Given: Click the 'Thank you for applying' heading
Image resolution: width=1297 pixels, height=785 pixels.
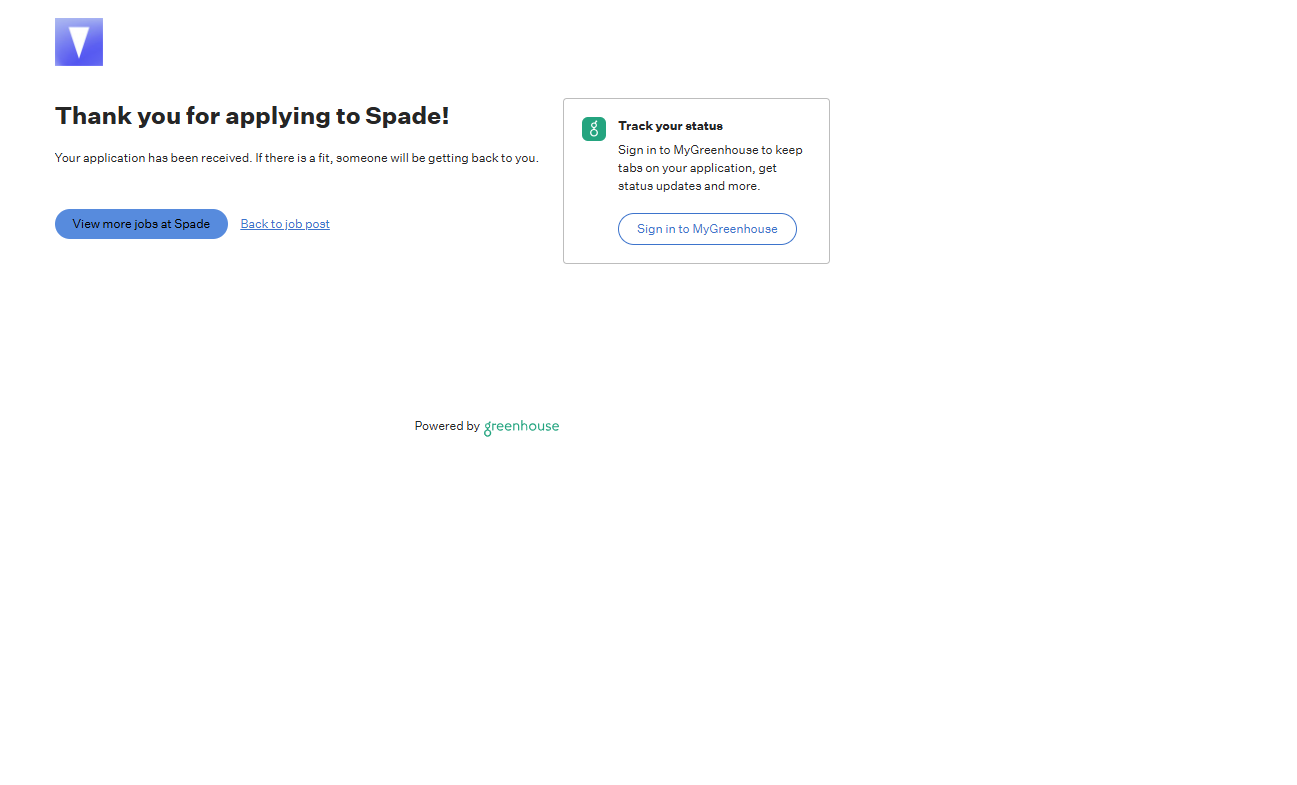Looking at the screenshot, I should tap(252, 116).
